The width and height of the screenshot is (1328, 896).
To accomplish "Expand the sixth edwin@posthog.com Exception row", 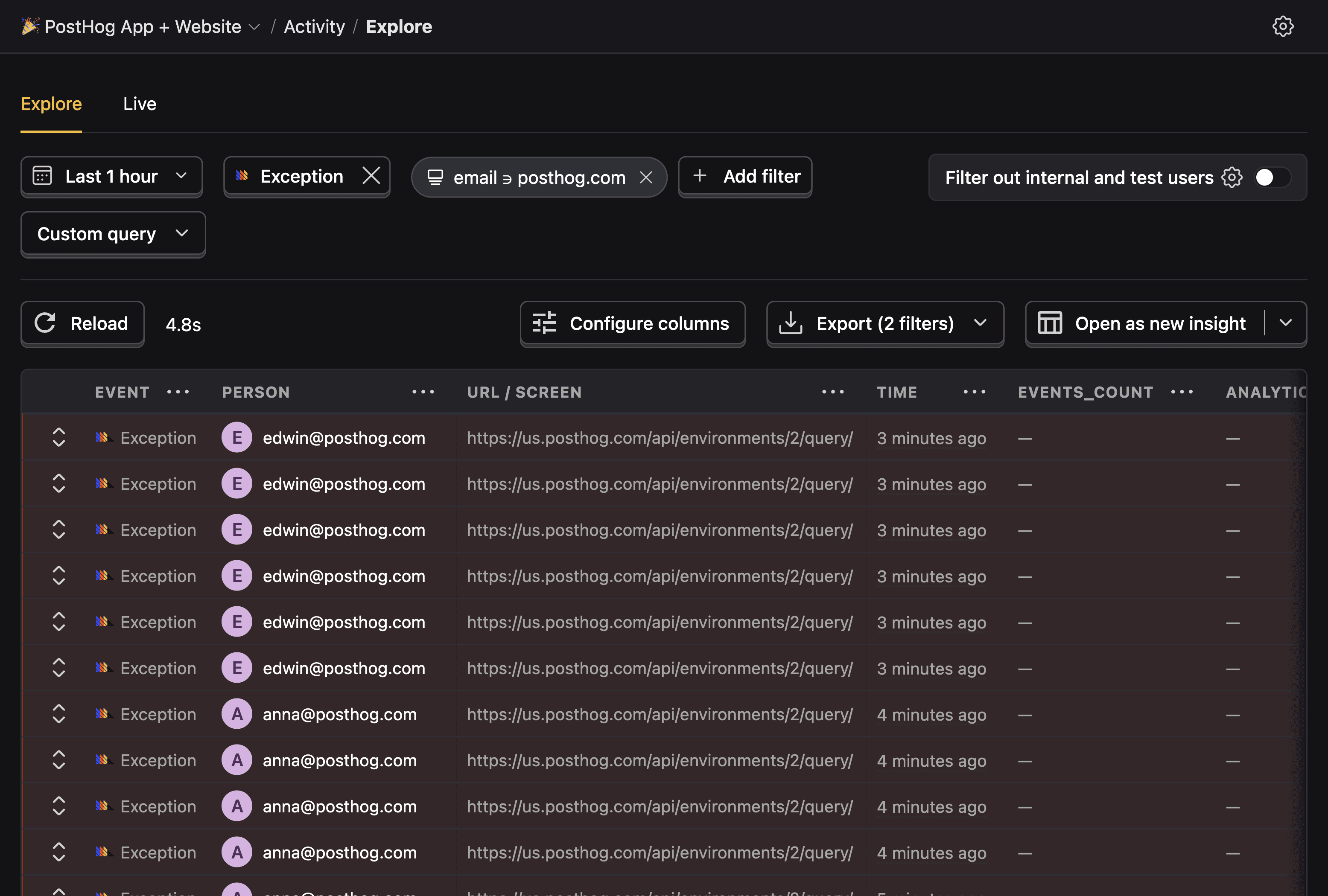I will point(59,668).
